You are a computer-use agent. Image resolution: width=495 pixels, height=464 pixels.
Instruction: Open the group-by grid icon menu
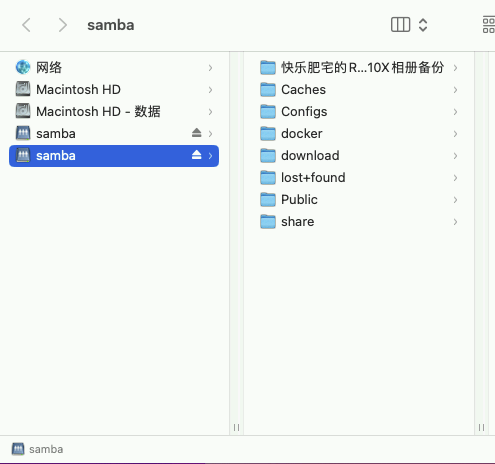pyautogui.click(x=489, y=25)
